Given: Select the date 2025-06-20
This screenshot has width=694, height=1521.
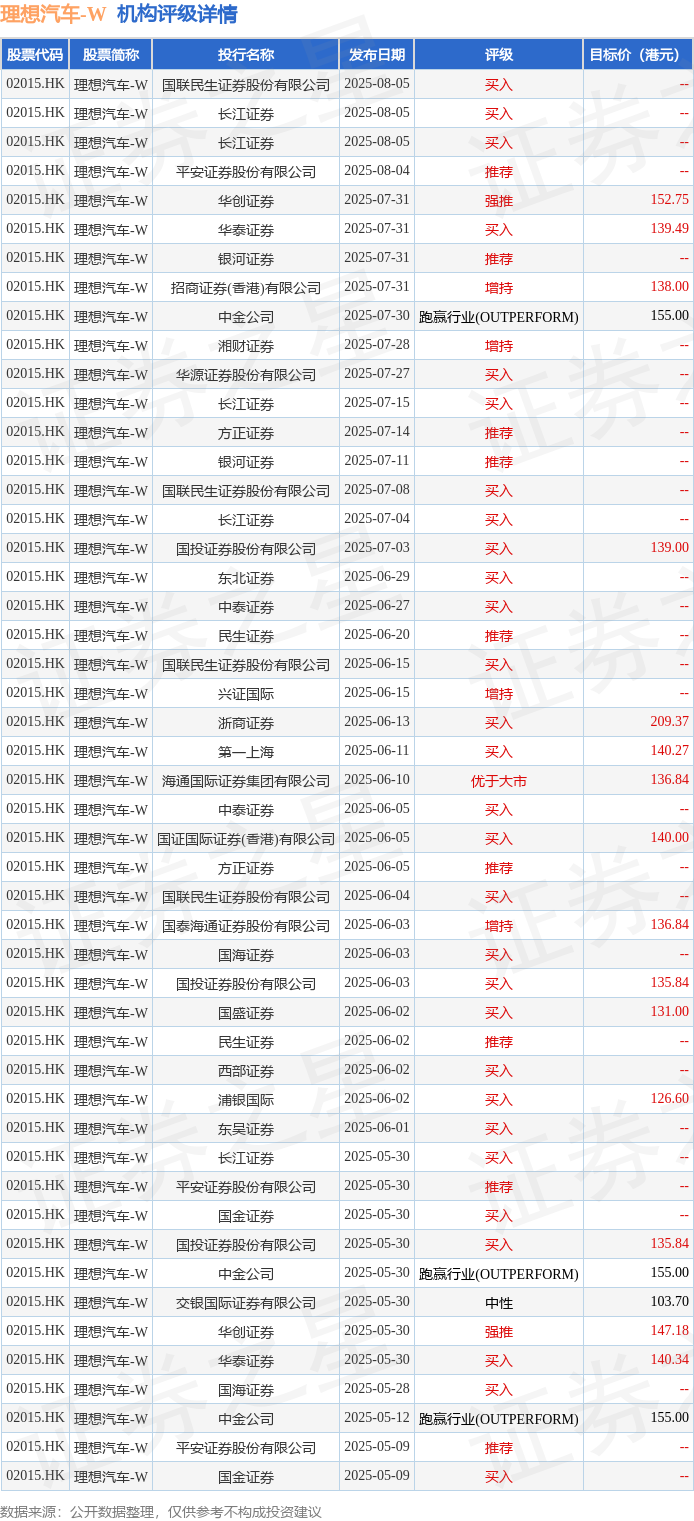Looking at the screenshot, I should 377,635.
